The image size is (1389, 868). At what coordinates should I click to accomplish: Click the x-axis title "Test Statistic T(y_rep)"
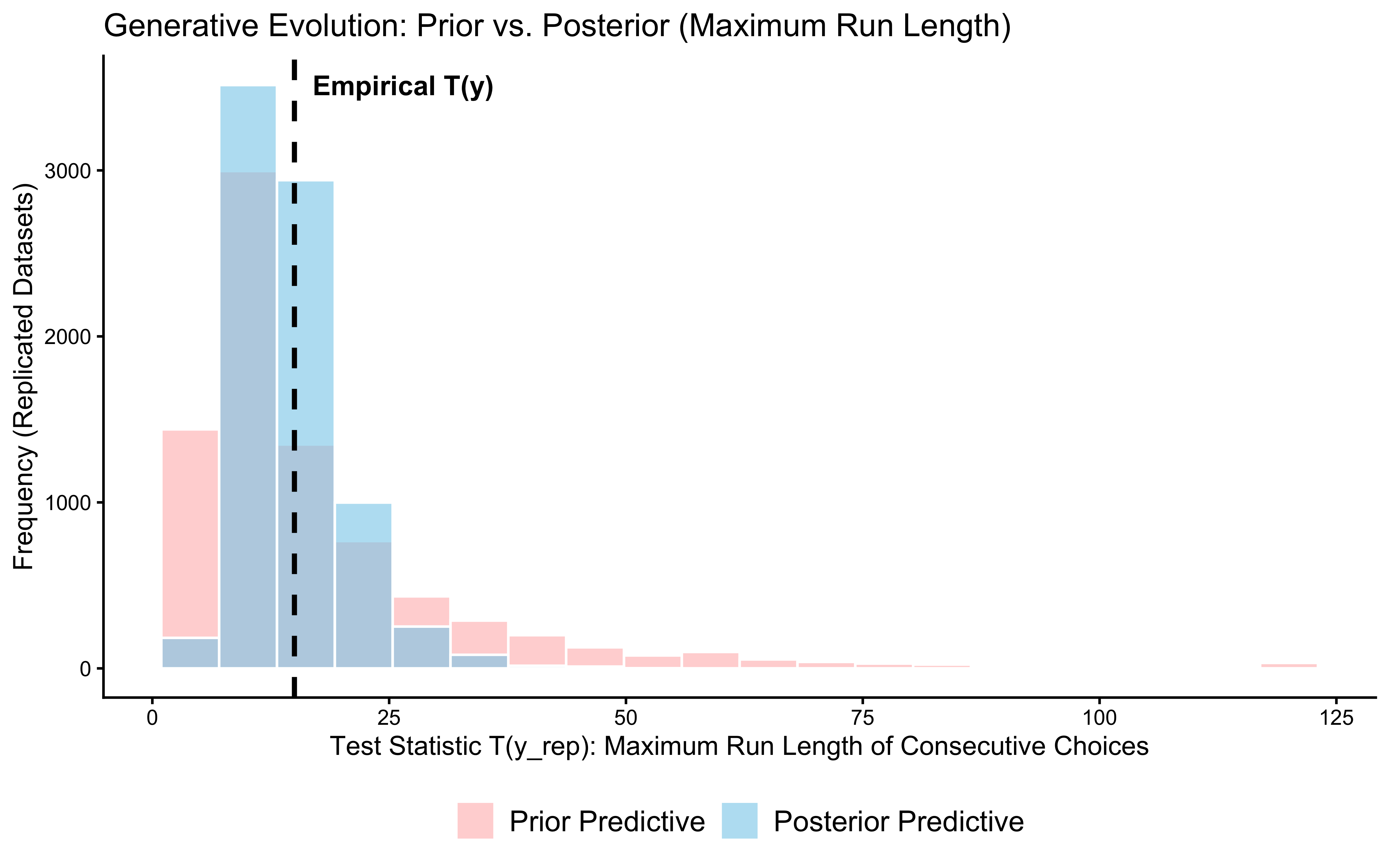[x=739, y=746]
